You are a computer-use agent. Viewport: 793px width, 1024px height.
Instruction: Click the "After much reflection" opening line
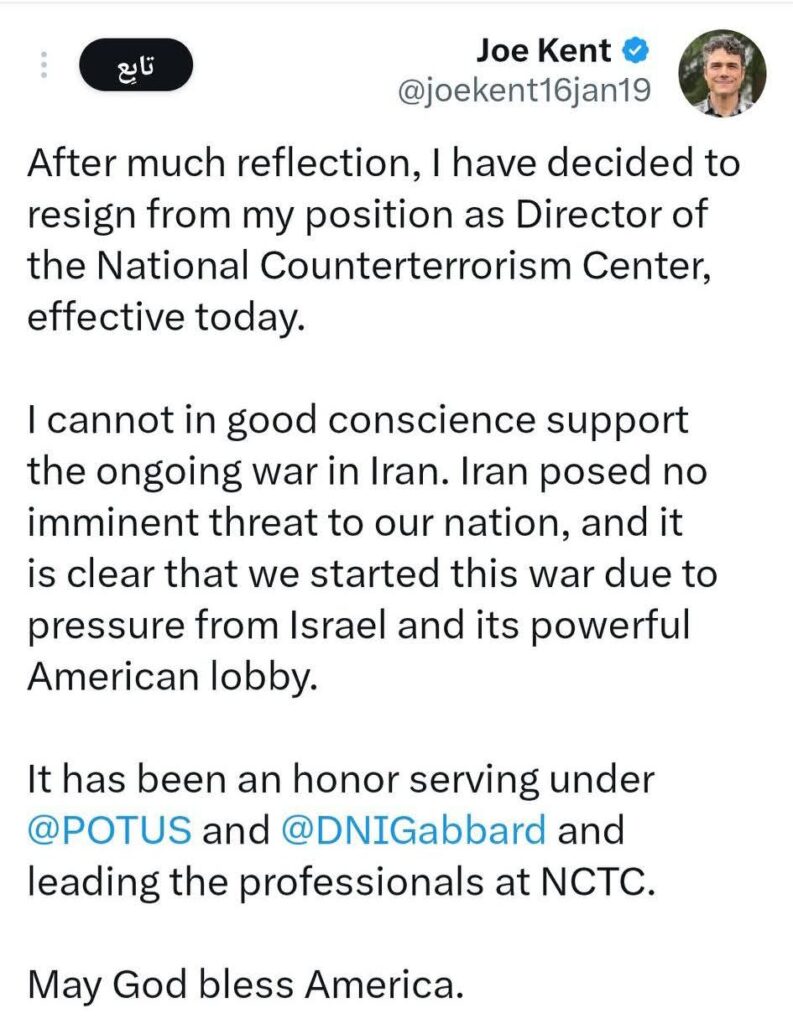pyautogui.click(x=385, y=164)
